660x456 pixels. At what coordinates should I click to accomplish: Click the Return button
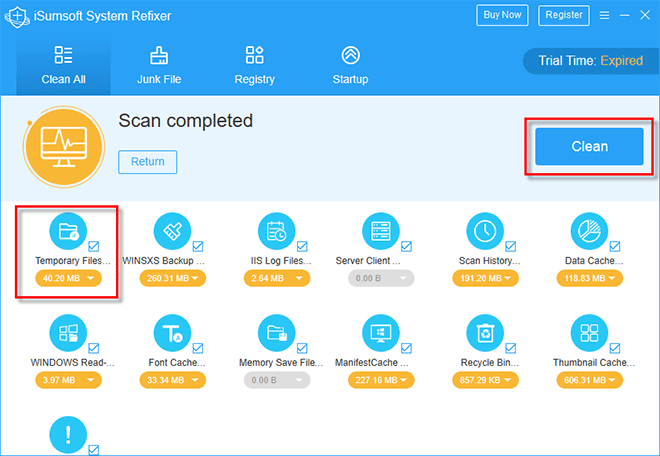pyautogui.click(x=148, y=162)
